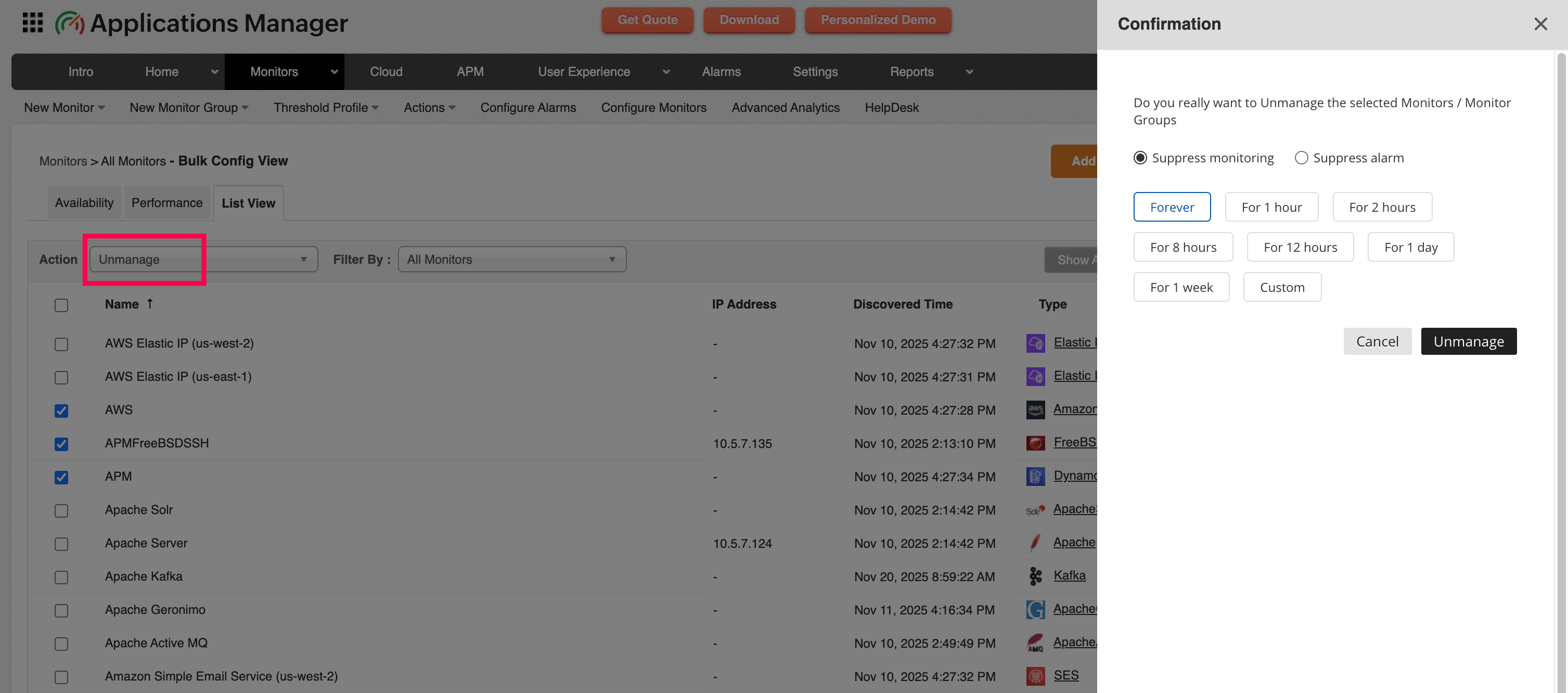
Task: Open the Cloud menu item
Action: point(386,72)
